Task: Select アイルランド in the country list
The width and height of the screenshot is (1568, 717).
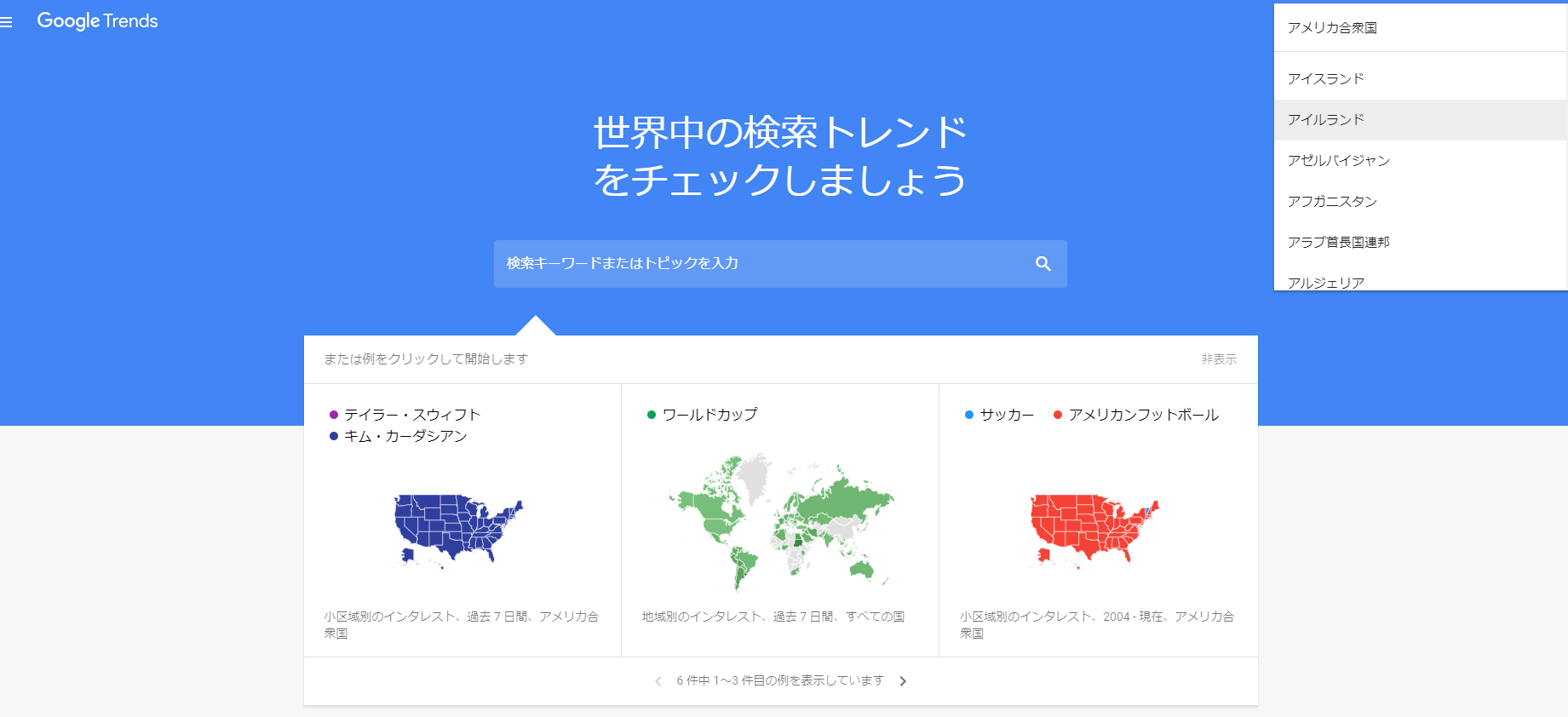Action: click(x=1421, y=120)
